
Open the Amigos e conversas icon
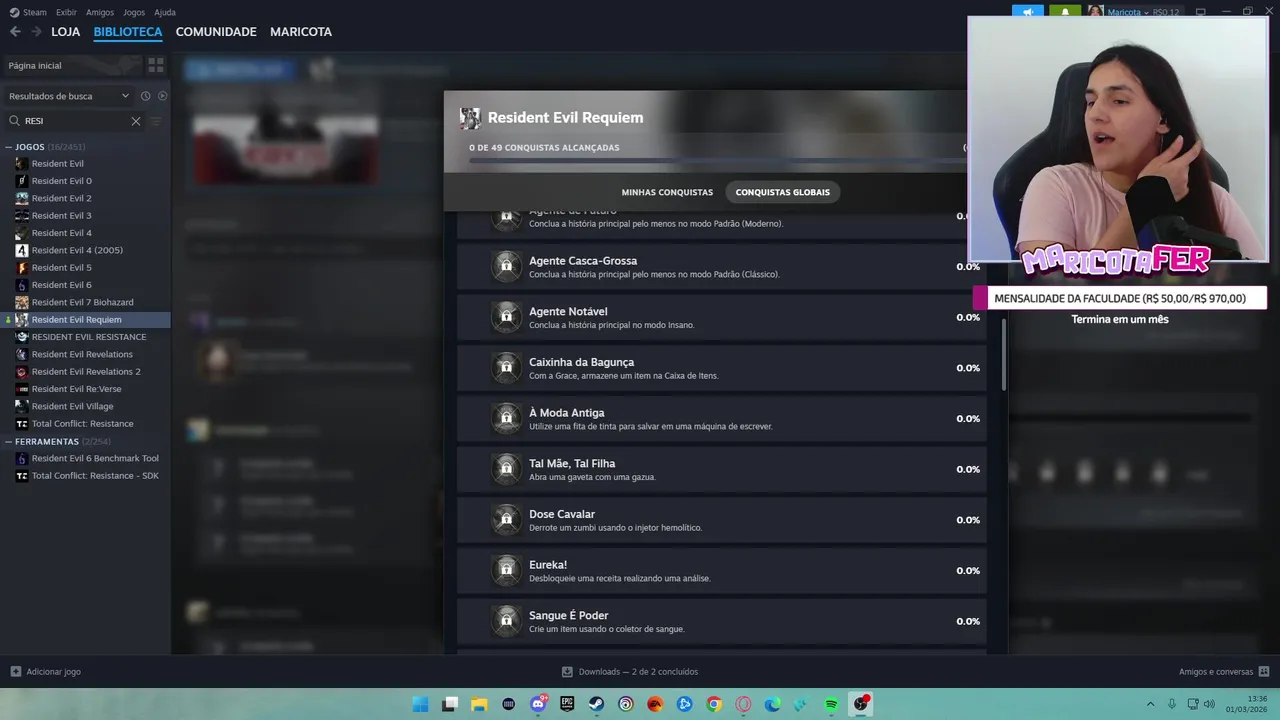1264,672
